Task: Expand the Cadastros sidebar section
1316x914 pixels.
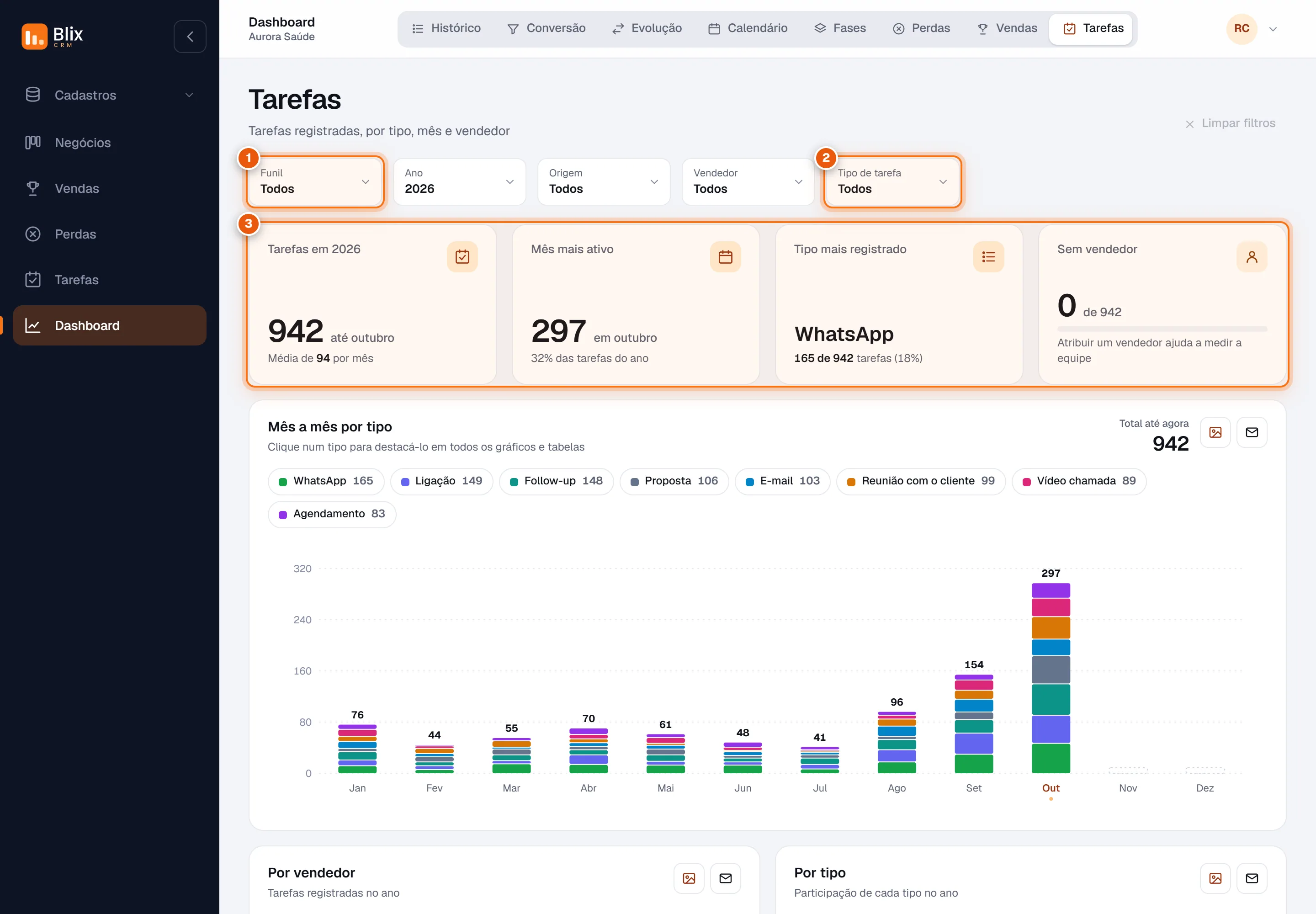Action: [109, 95]
